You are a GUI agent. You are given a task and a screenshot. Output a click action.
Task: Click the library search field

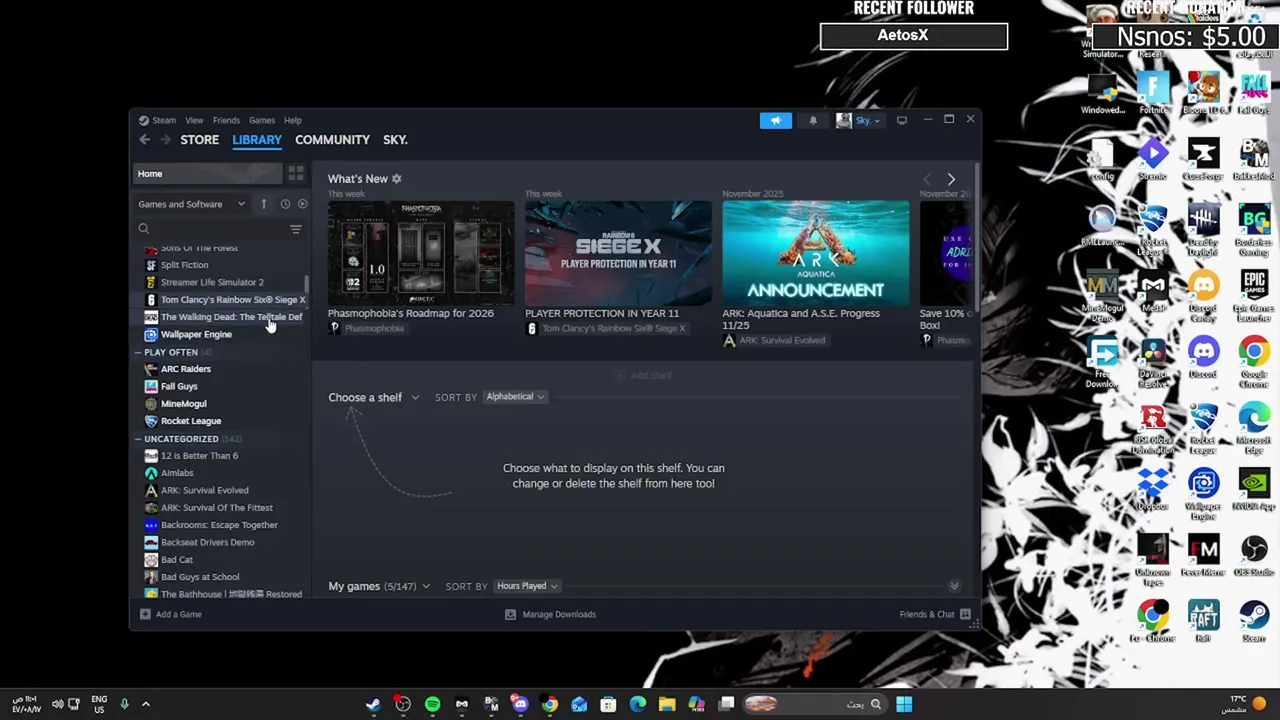coord(210,229)
